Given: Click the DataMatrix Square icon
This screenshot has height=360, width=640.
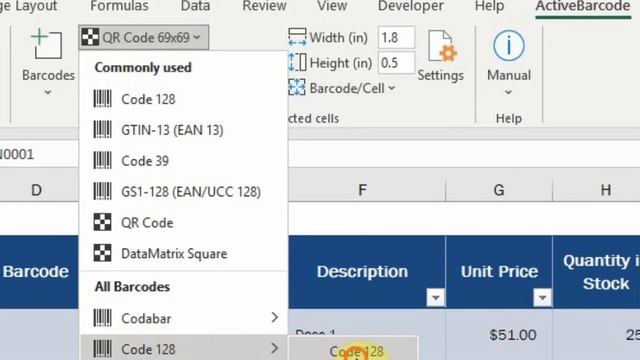Looking at the screenshot, I should coord(102,253).
